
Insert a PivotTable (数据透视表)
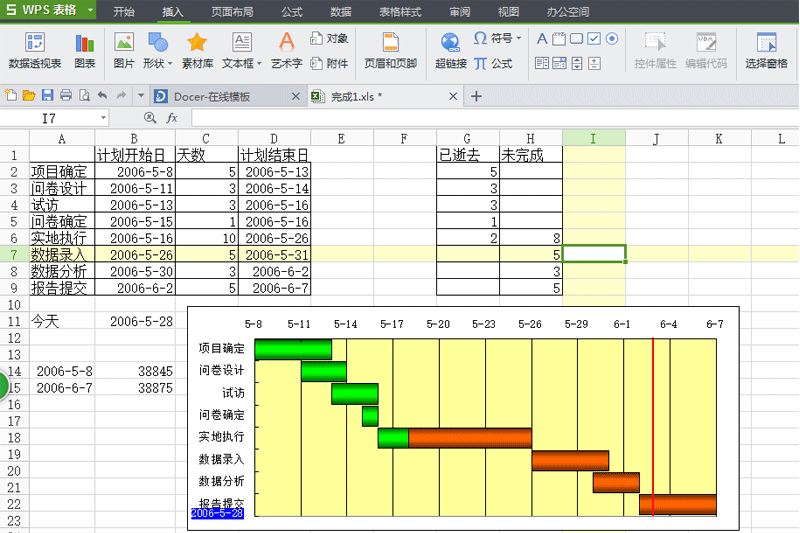pyautogui.click(x=35, y=50)
